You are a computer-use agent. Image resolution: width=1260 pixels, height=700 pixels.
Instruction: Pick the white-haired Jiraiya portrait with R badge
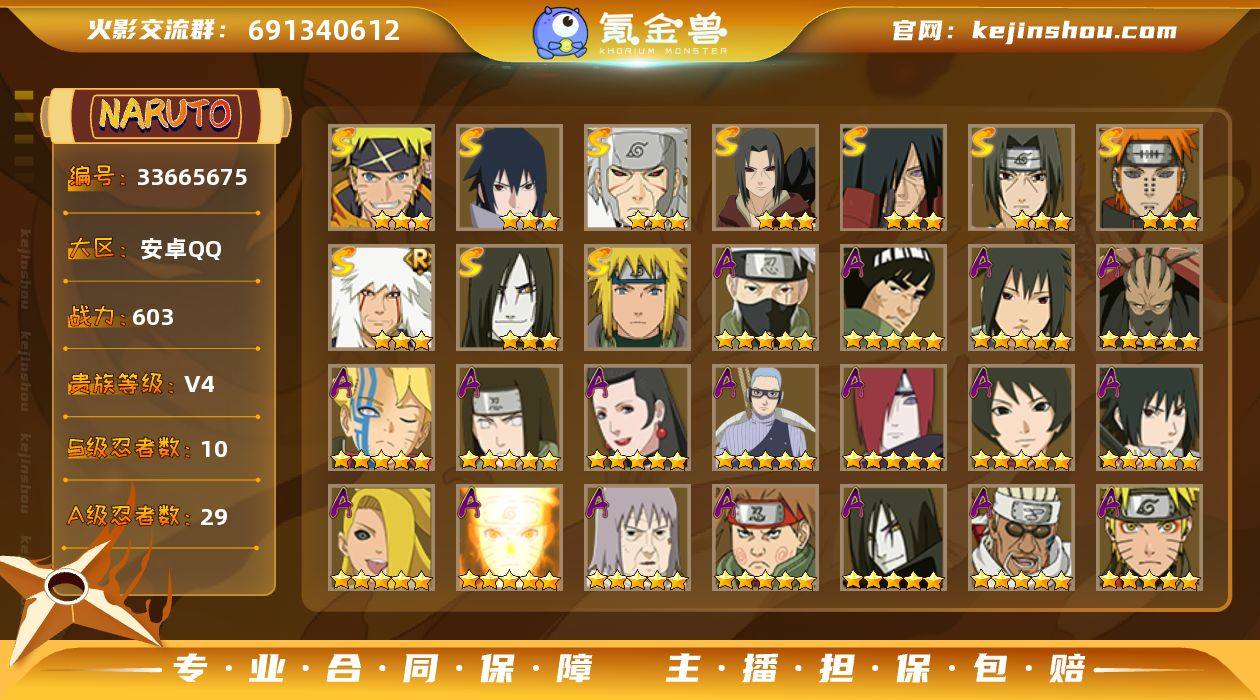pyautogui.click(x=381, y=298)
